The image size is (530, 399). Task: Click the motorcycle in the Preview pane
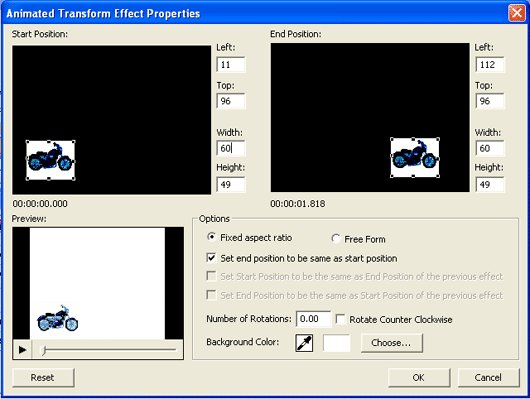(58, 318)
